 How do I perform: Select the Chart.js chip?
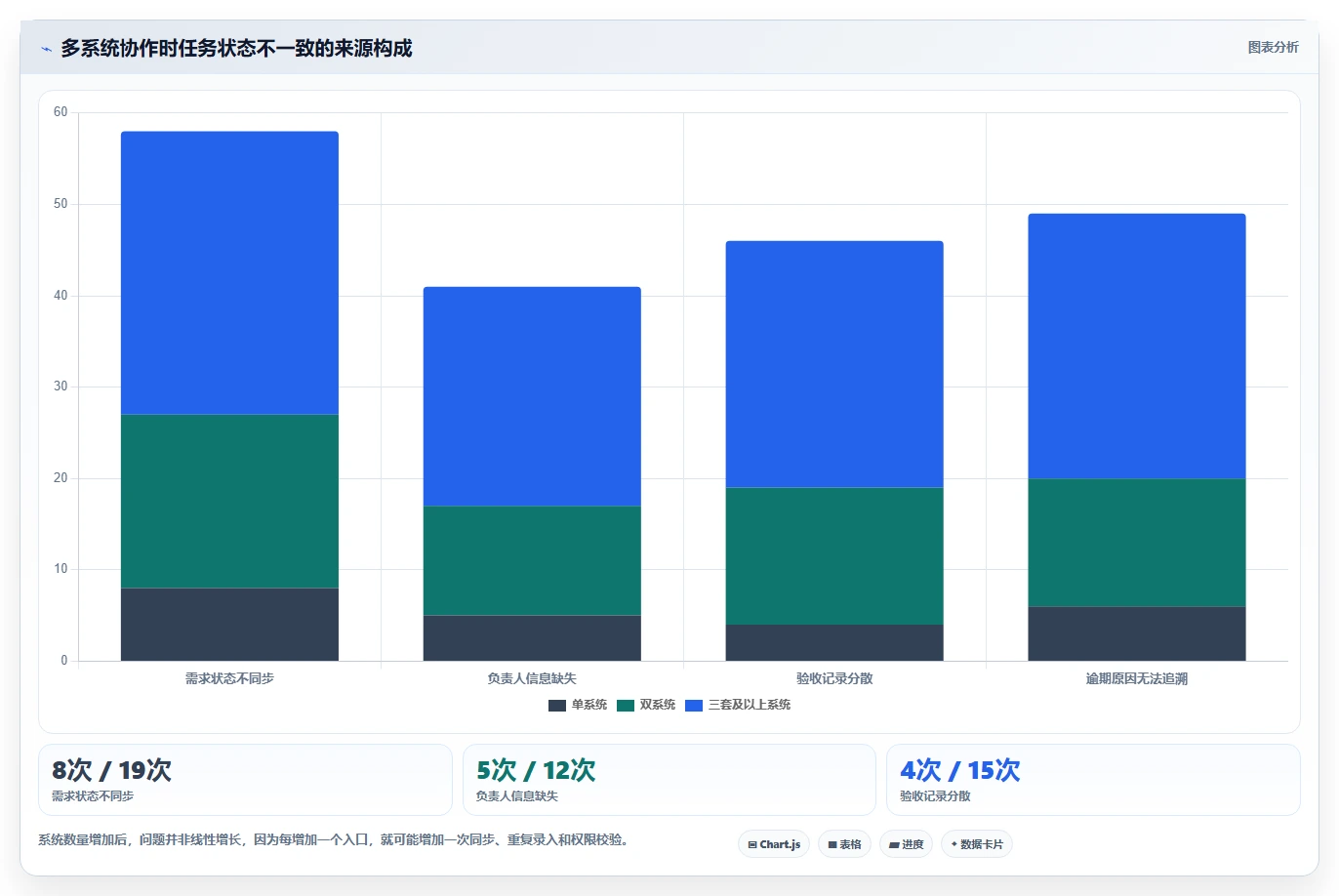coord(774,844)
